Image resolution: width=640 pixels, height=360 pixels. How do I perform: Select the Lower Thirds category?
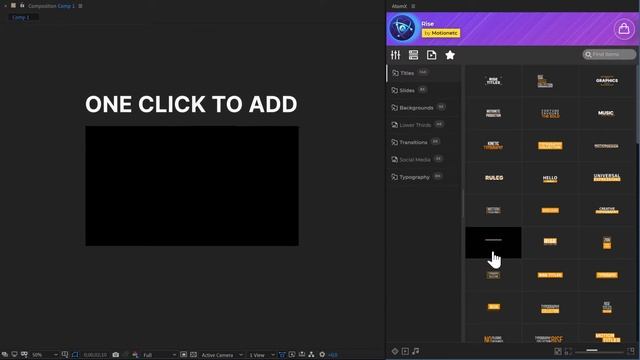[424, 125]
